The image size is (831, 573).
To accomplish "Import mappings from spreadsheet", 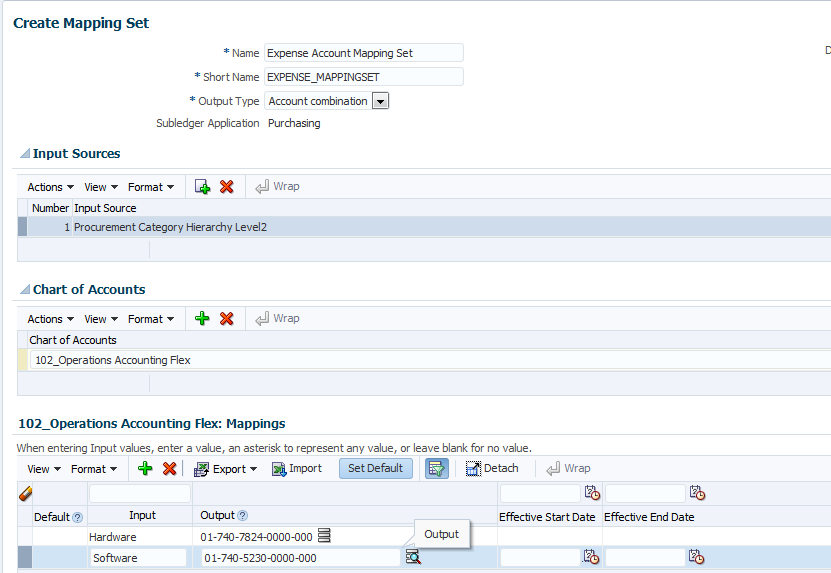I will coord(297,469).
